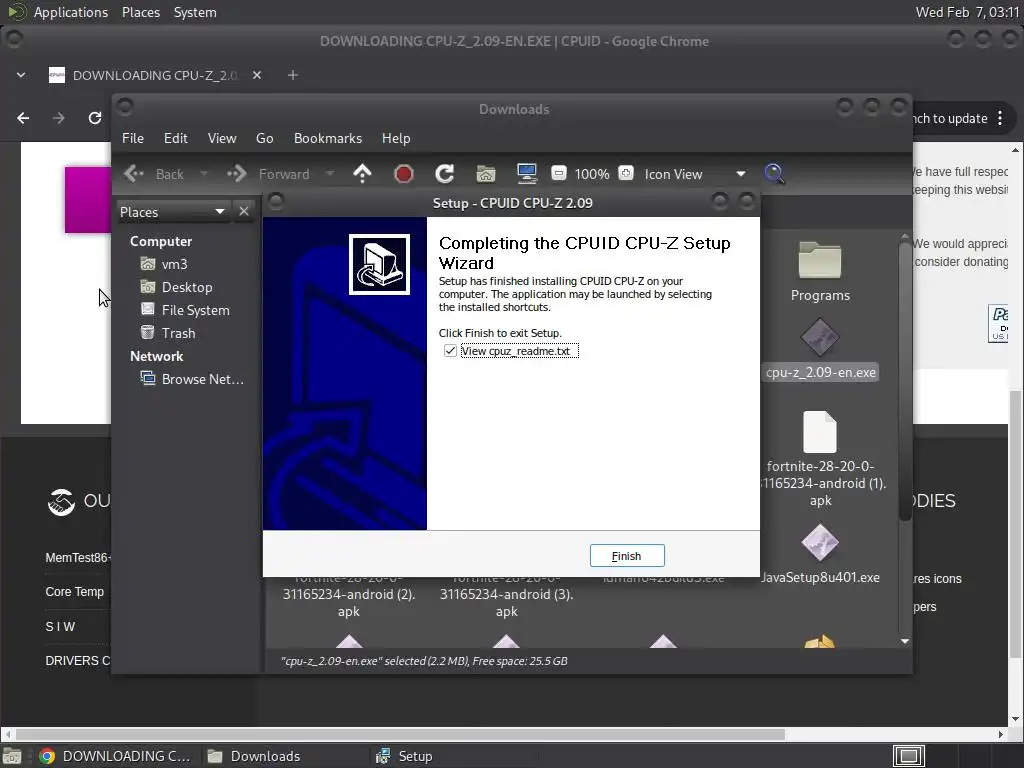
Task: Open the Places system menu
Action: click(141, 12)
